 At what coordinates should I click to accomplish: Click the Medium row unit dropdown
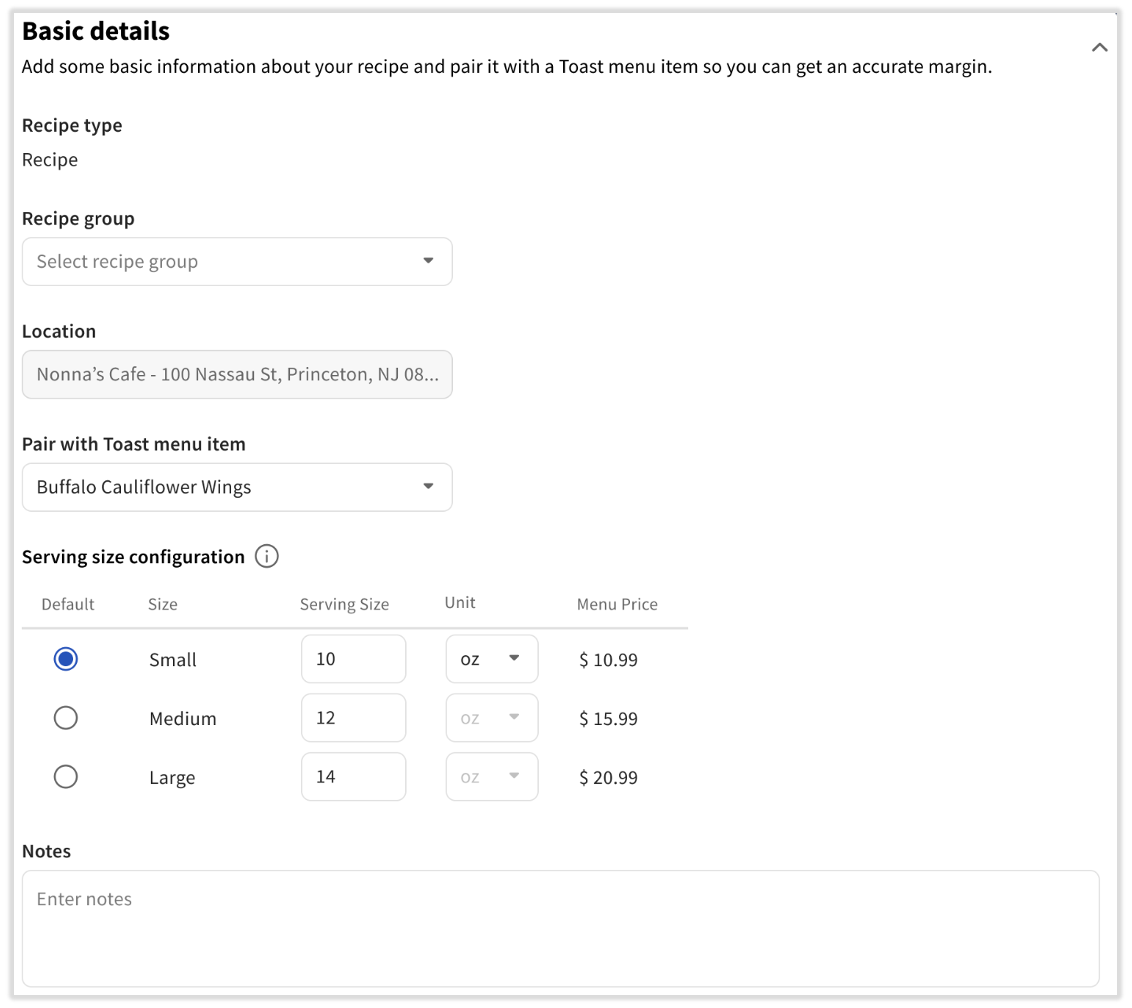[491, 718]
